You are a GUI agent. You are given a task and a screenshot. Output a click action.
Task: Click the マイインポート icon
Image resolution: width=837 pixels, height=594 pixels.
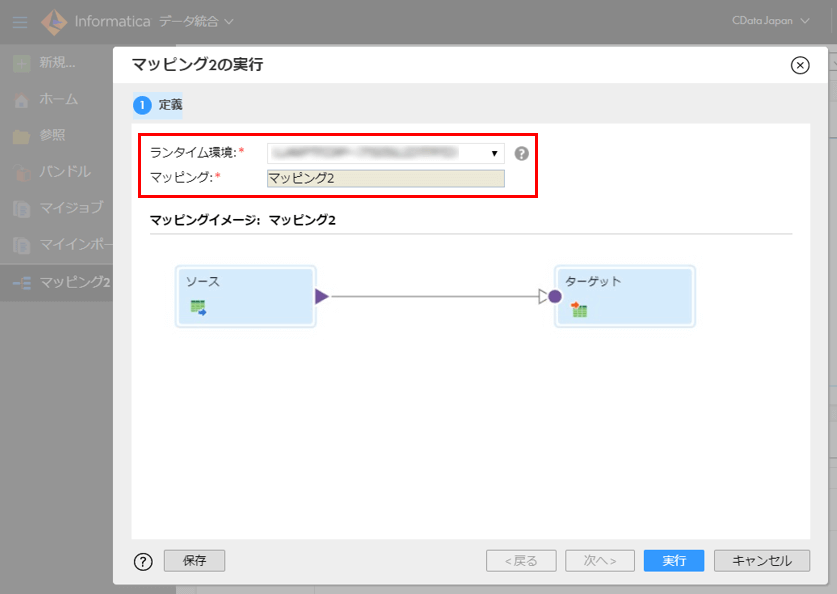click(21, 245)
